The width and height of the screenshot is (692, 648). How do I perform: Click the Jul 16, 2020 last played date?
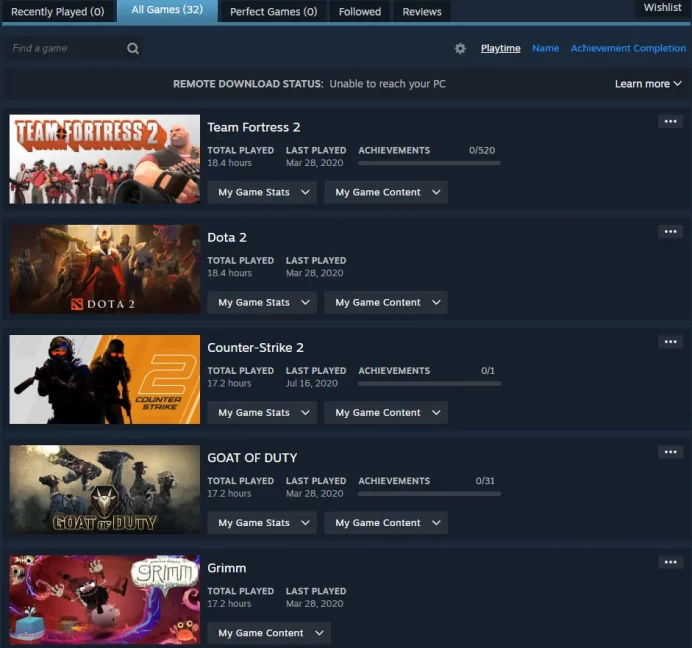click(x=312, y=383)
